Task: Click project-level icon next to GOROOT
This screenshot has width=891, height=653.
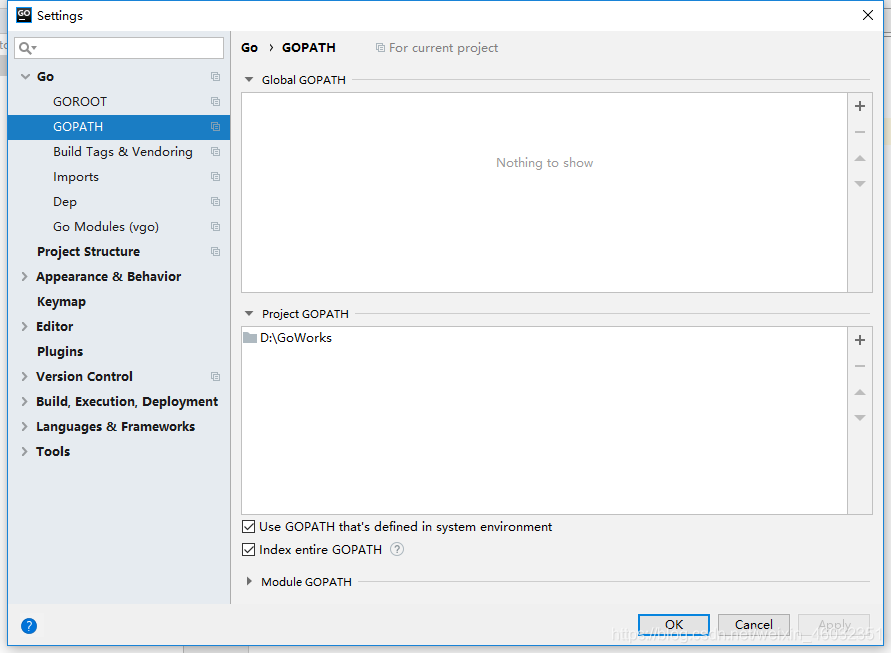Action: (x=215, y=102)
